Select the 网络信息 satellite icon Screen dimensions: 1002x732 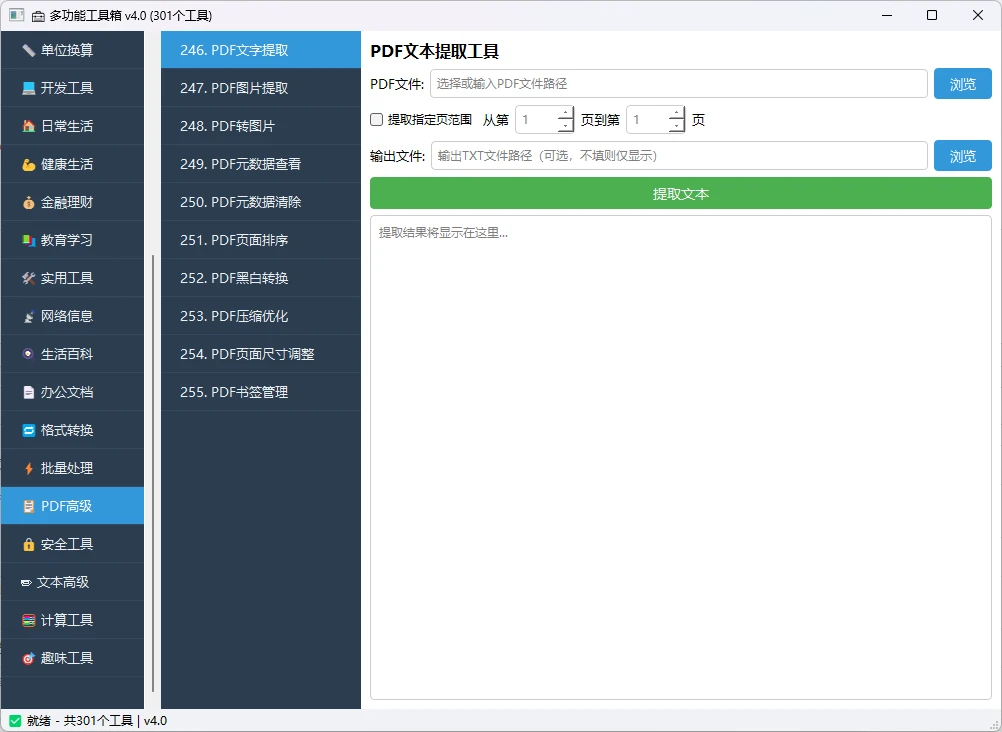point(28,316)
